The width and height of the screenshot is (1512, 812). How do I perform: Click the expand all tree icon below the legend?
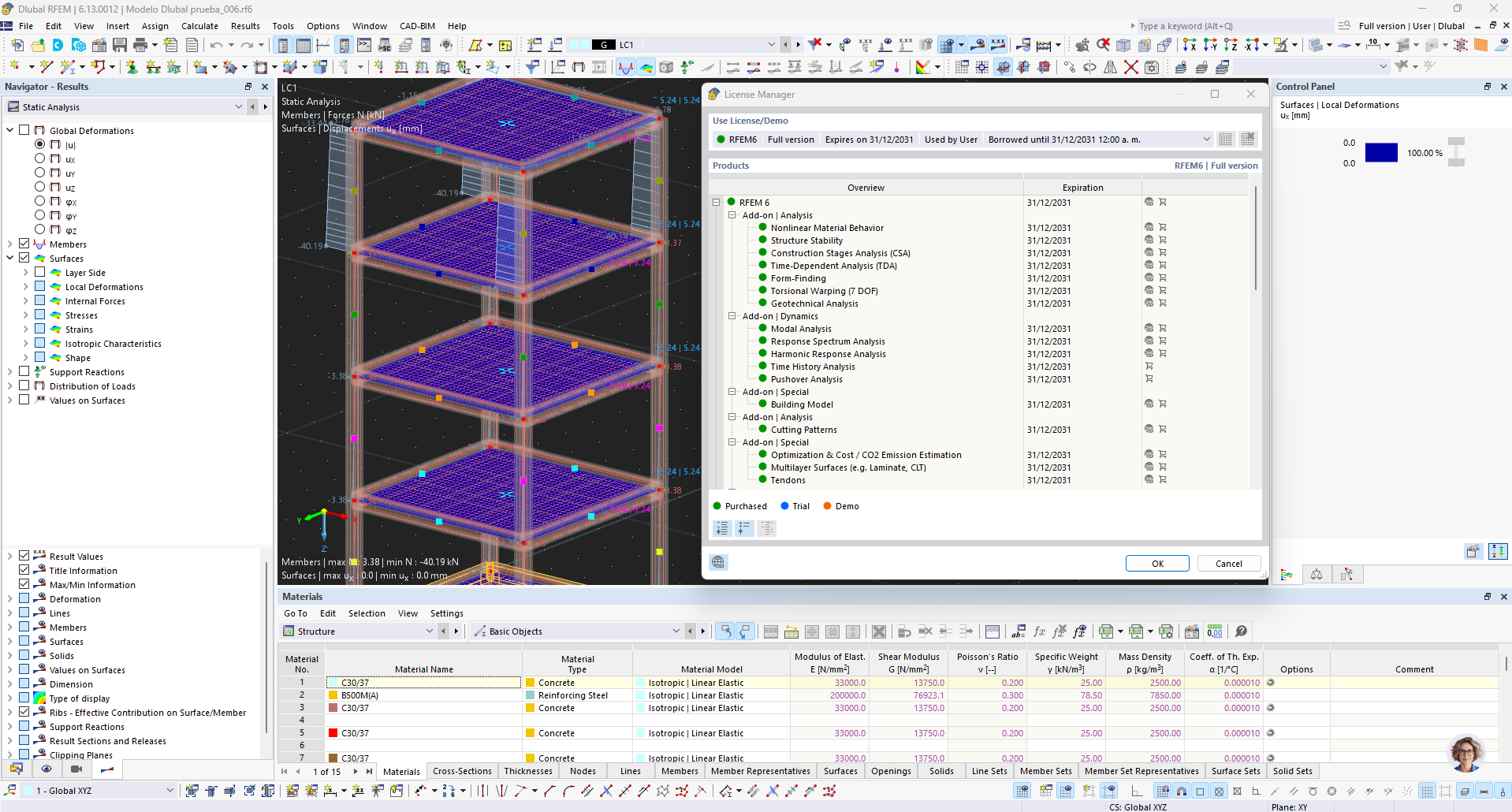[x=722, y=528]
